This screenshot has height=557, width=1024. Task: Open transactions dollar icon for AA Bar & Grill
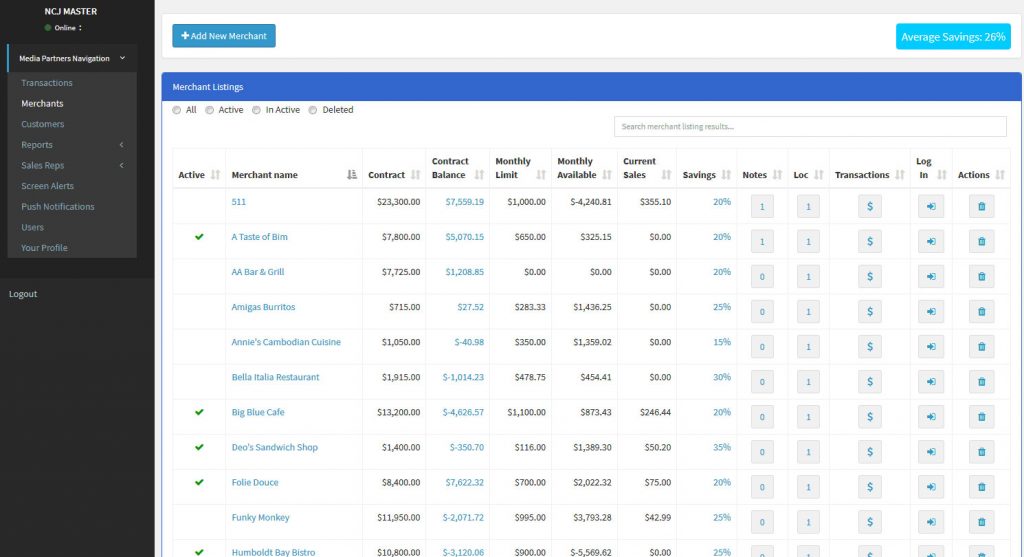click(x=869, y=277)
